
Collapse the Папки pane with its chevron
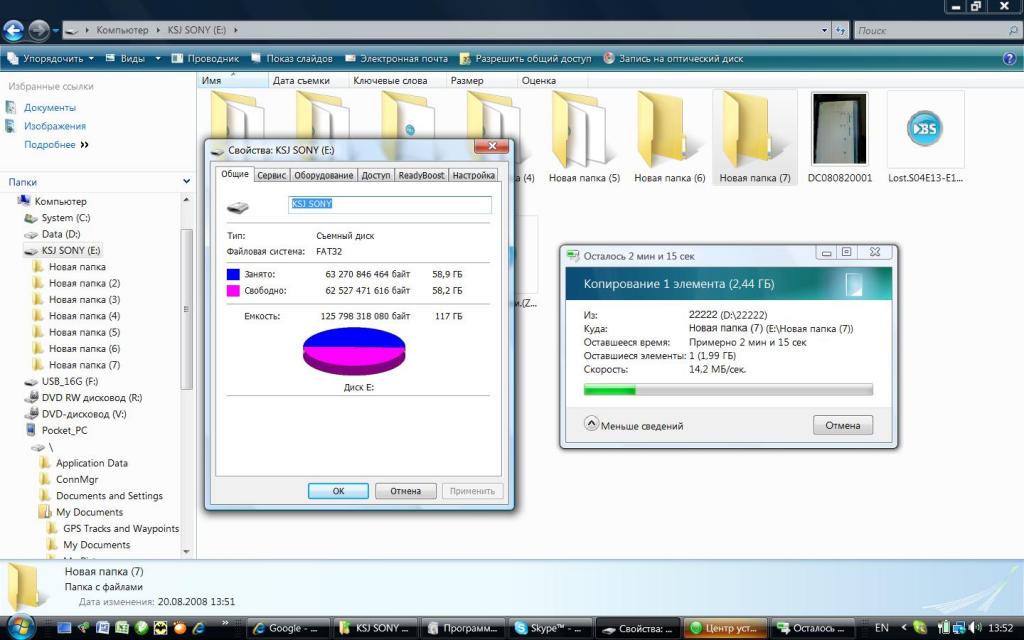click(187, 182)
